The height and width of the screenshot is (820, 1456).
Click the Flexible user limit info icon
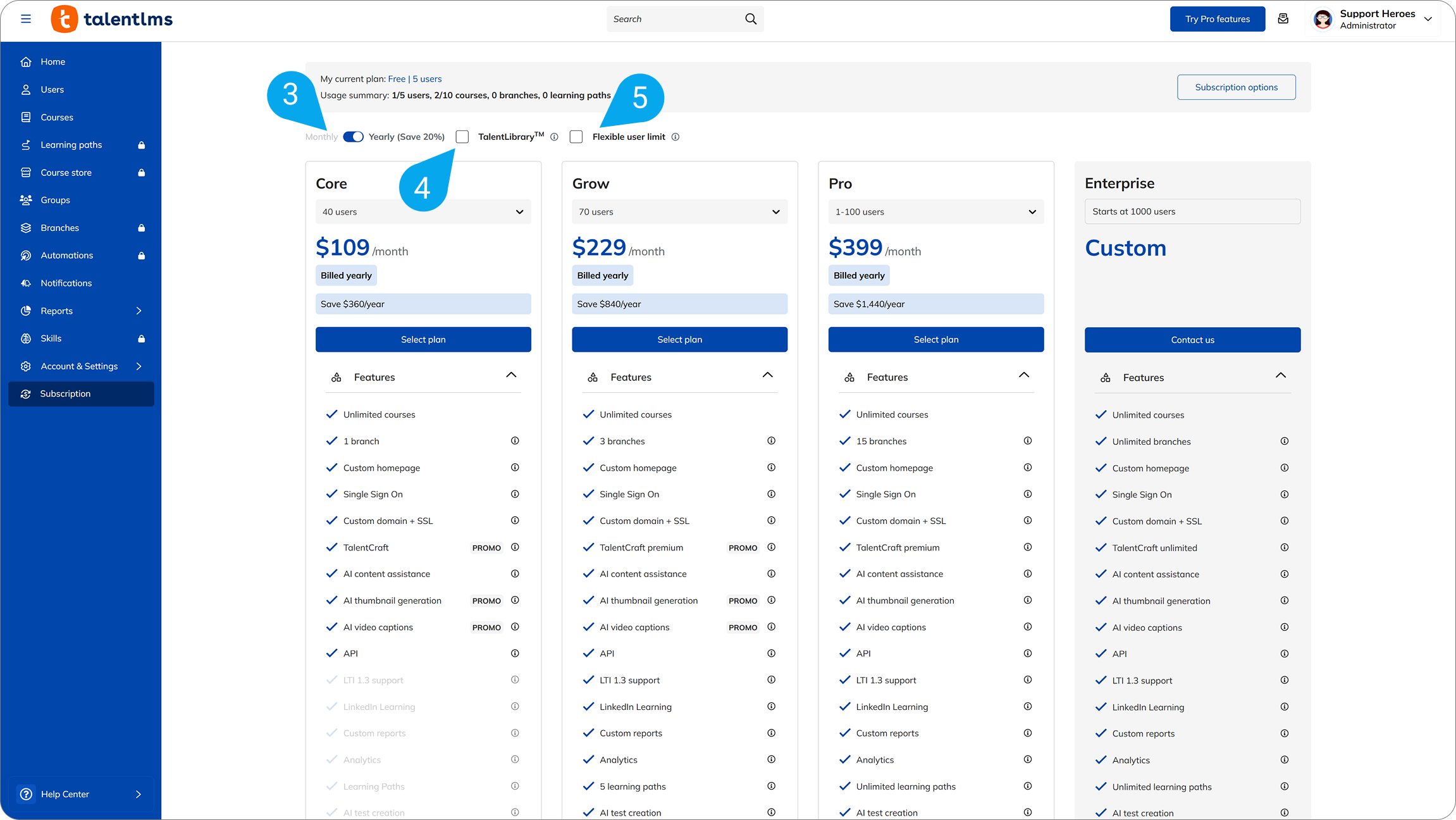coord(676,137)
